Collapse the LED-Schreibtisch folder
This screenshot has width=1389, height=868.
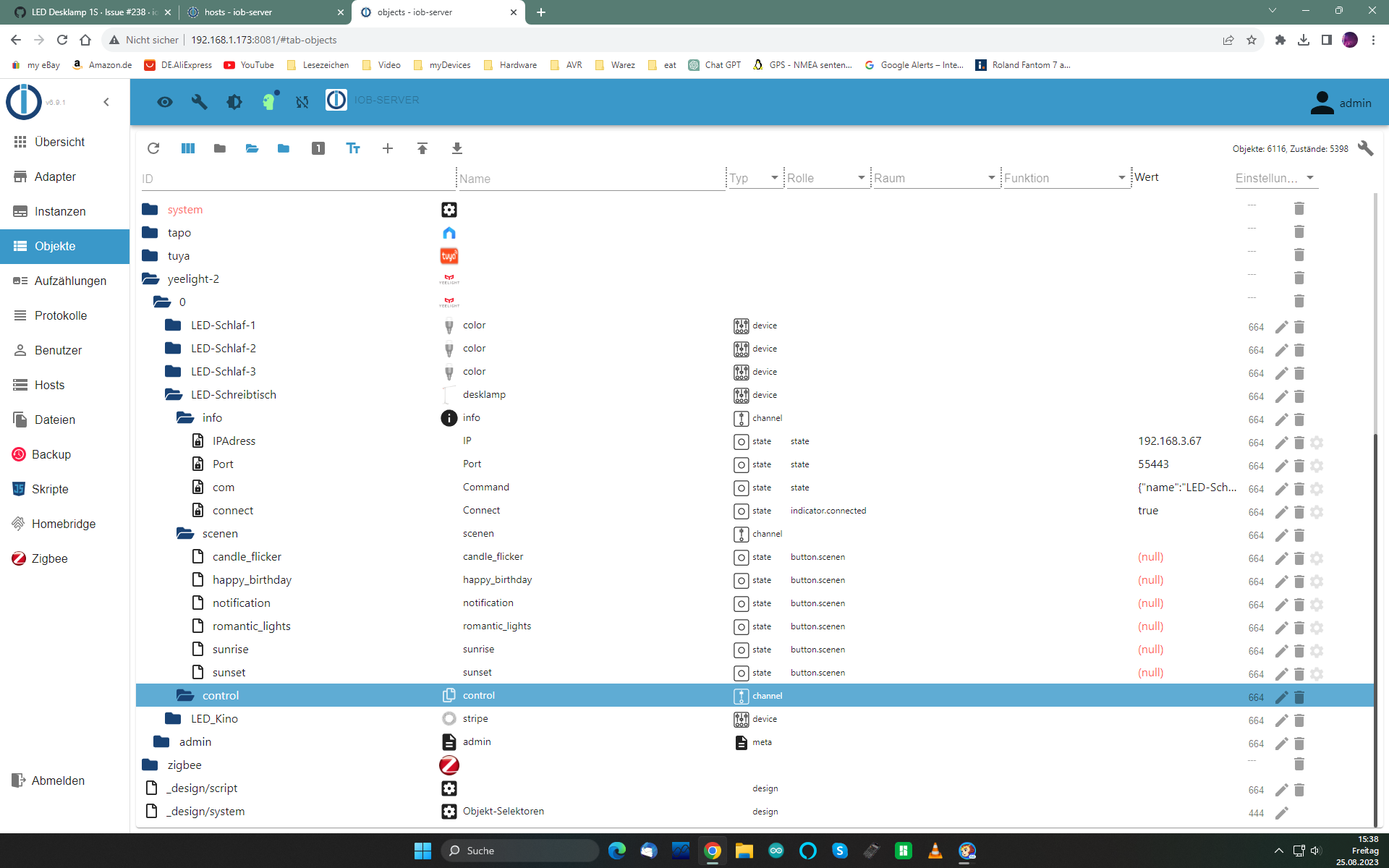pos(174,395)
